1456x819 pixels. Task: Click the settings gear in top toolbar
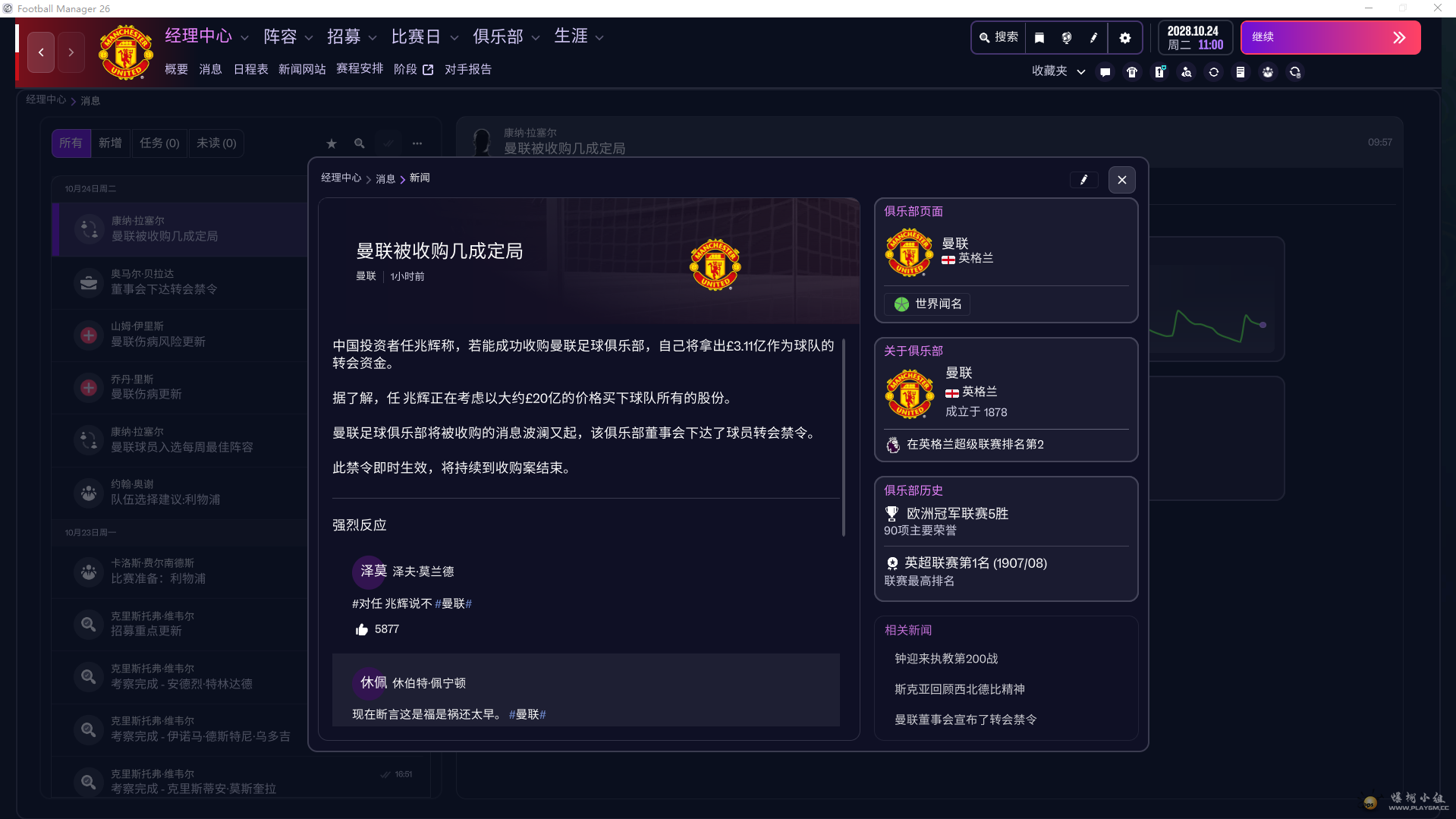pyautogui.click(x=1124, y=38)
